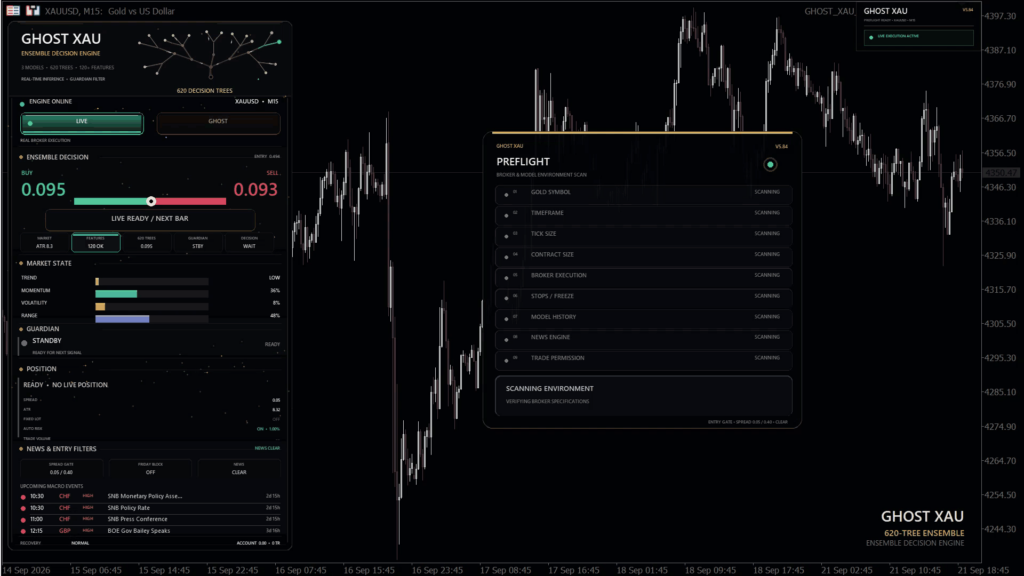Click the chart list icon in top-left corner
This screenshot has width=1024, height=576.
(13, 10)
